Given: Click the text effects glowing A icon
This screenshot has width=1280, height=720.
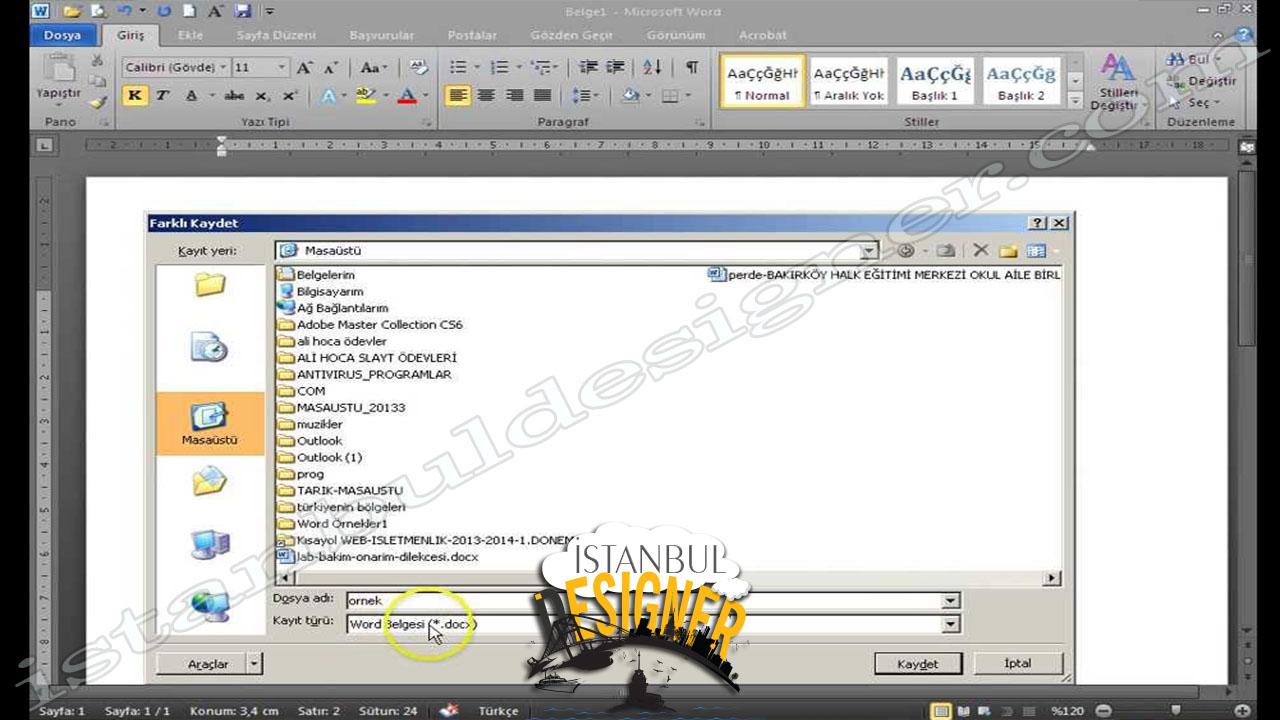Looking at the screenshot, I should (x=328, y=96).
